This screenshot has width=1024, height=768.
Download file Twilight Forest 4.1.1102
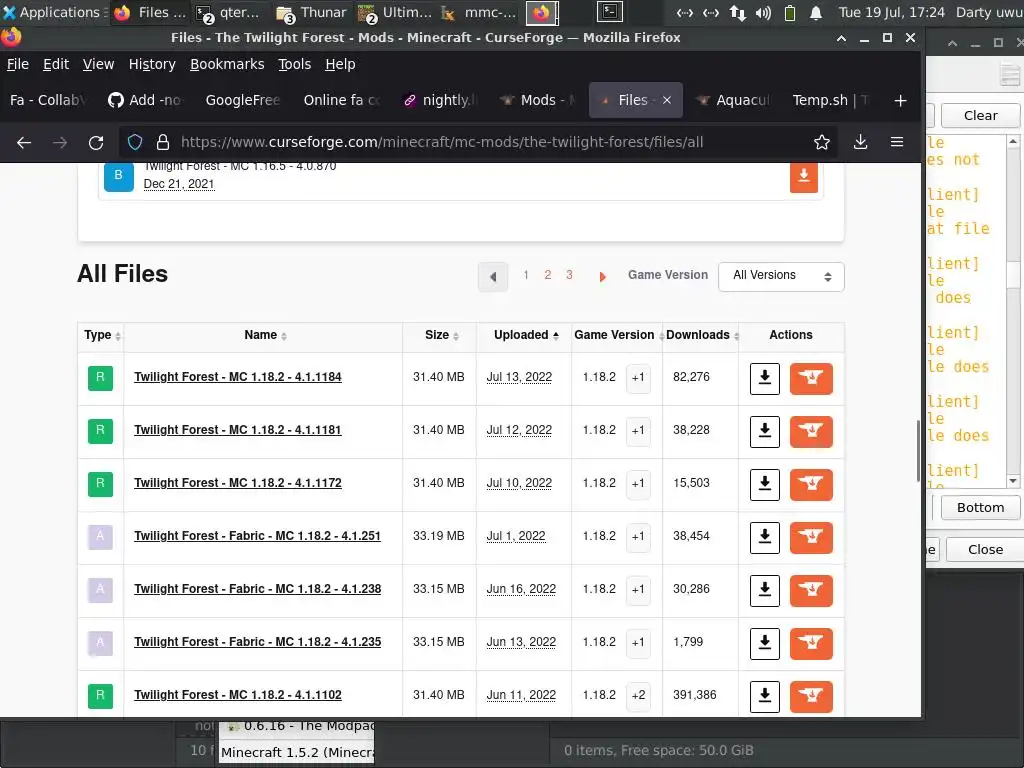tap(765, 696)
